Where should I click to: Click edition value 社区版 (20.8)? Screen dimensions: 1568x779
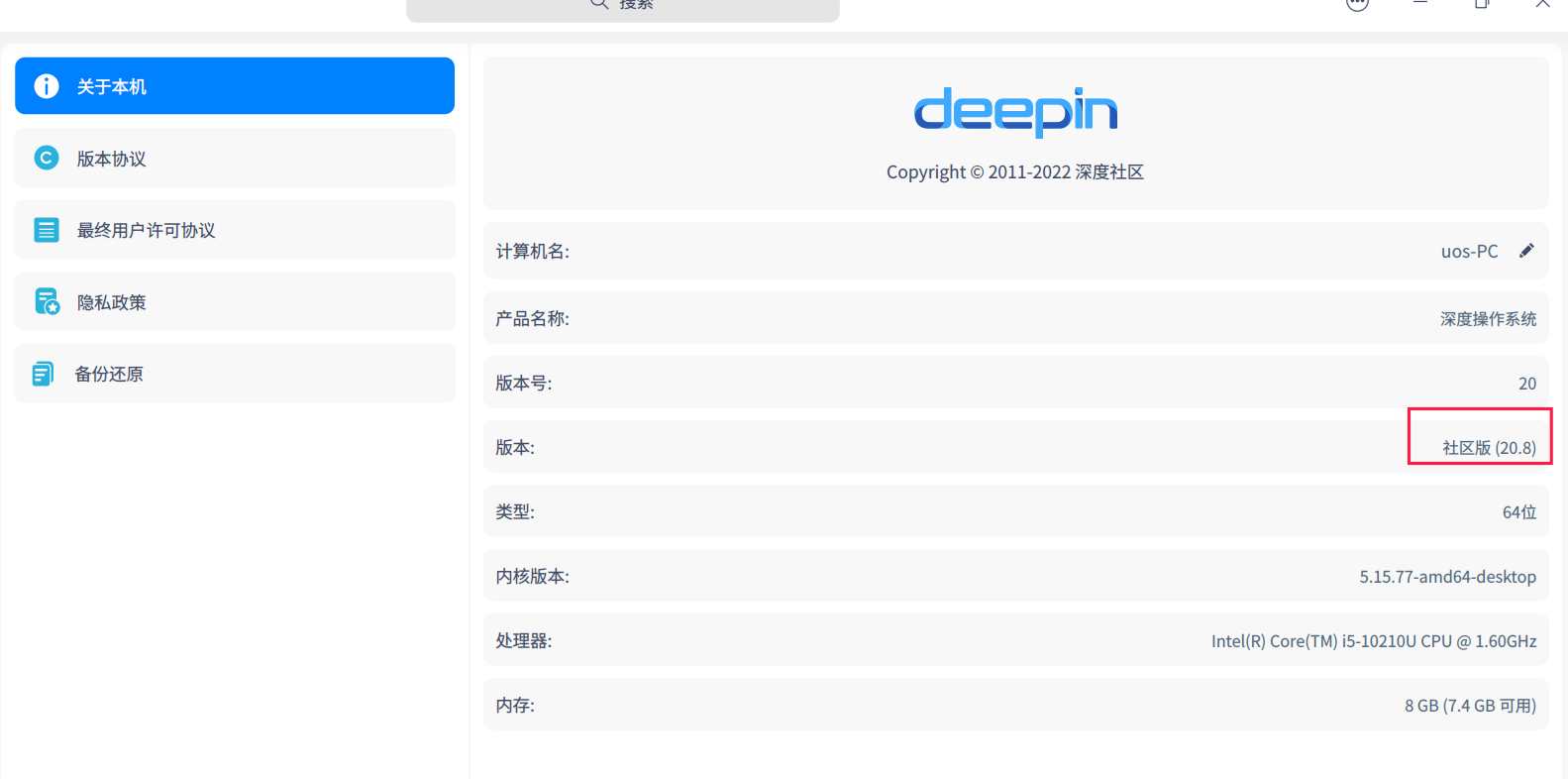(x=1489, y=448)
